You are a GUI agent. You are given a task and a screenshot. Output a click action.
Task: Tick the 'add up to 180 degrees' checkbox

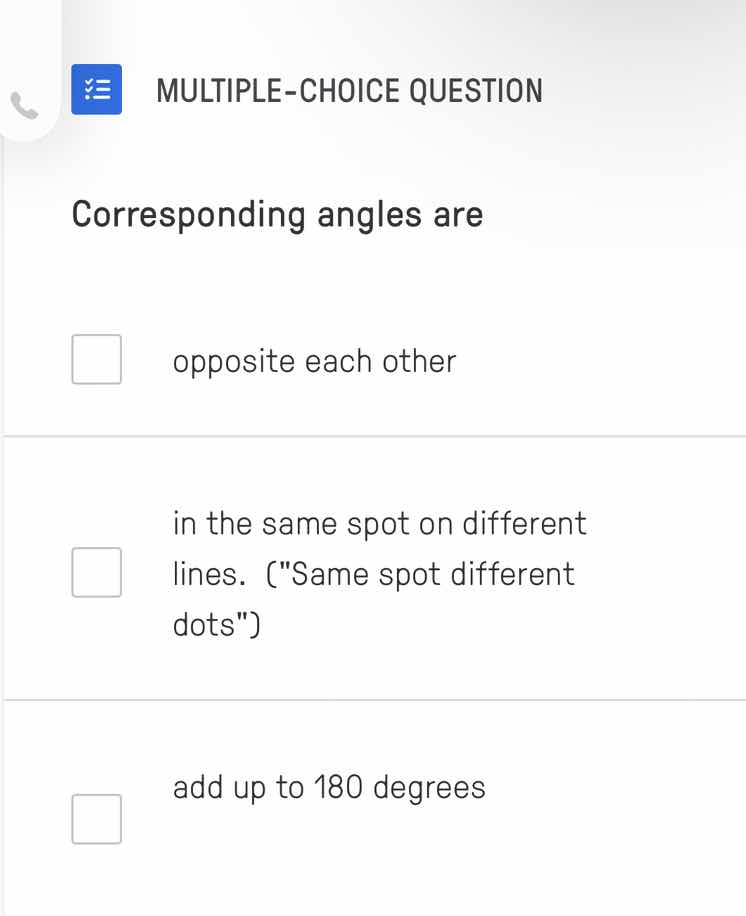click(96, 819)
